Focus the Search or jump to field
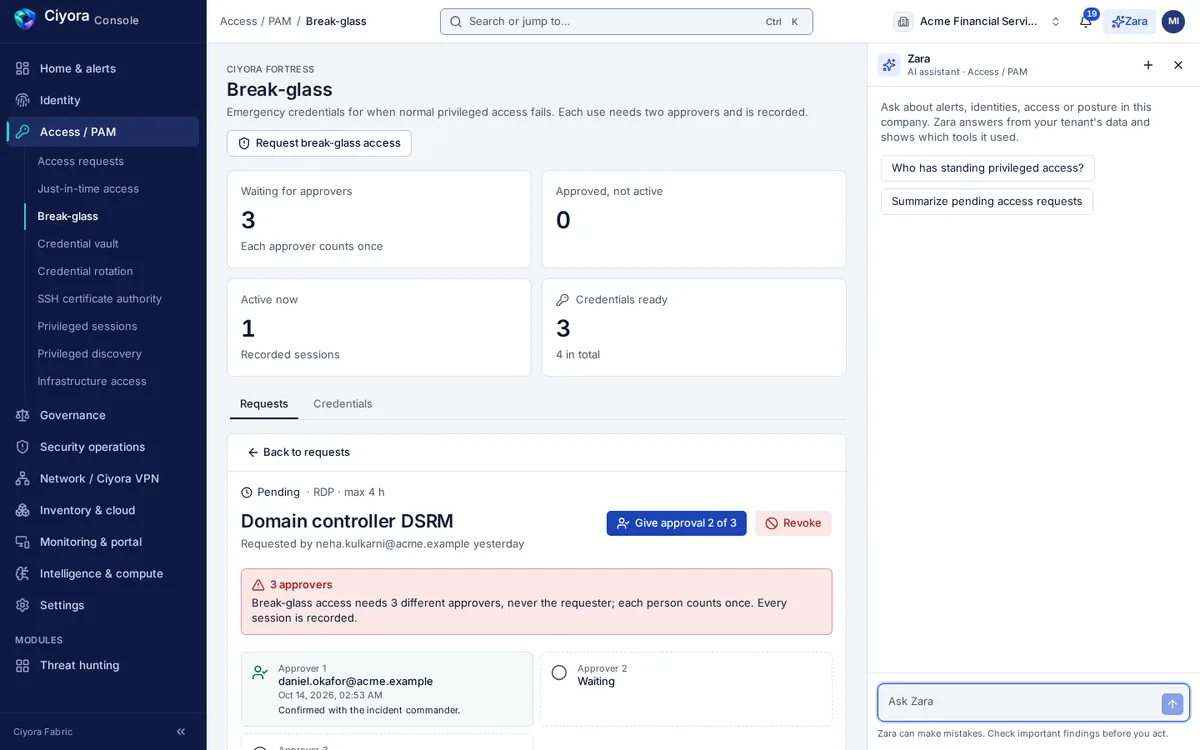 tap(626, 21)
